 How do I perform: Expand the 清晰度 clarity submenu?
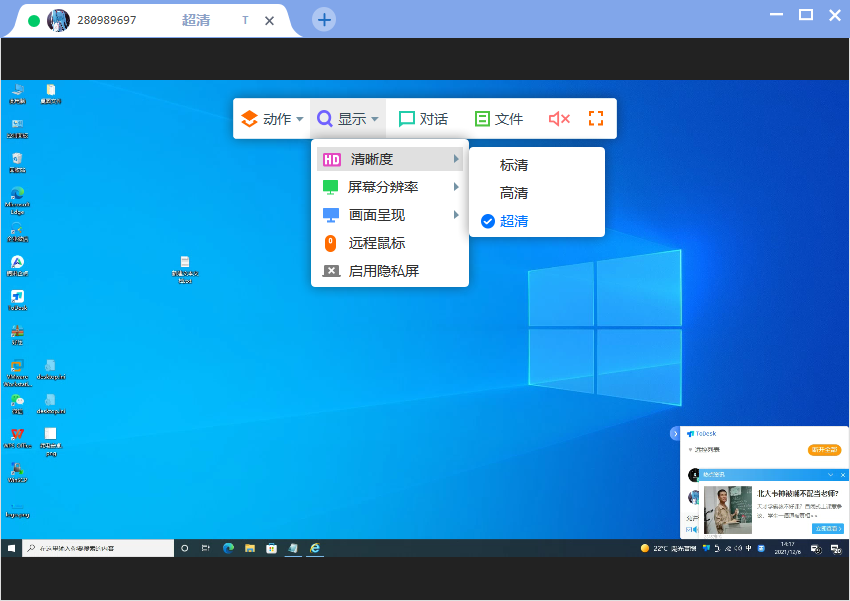point(390,159)
